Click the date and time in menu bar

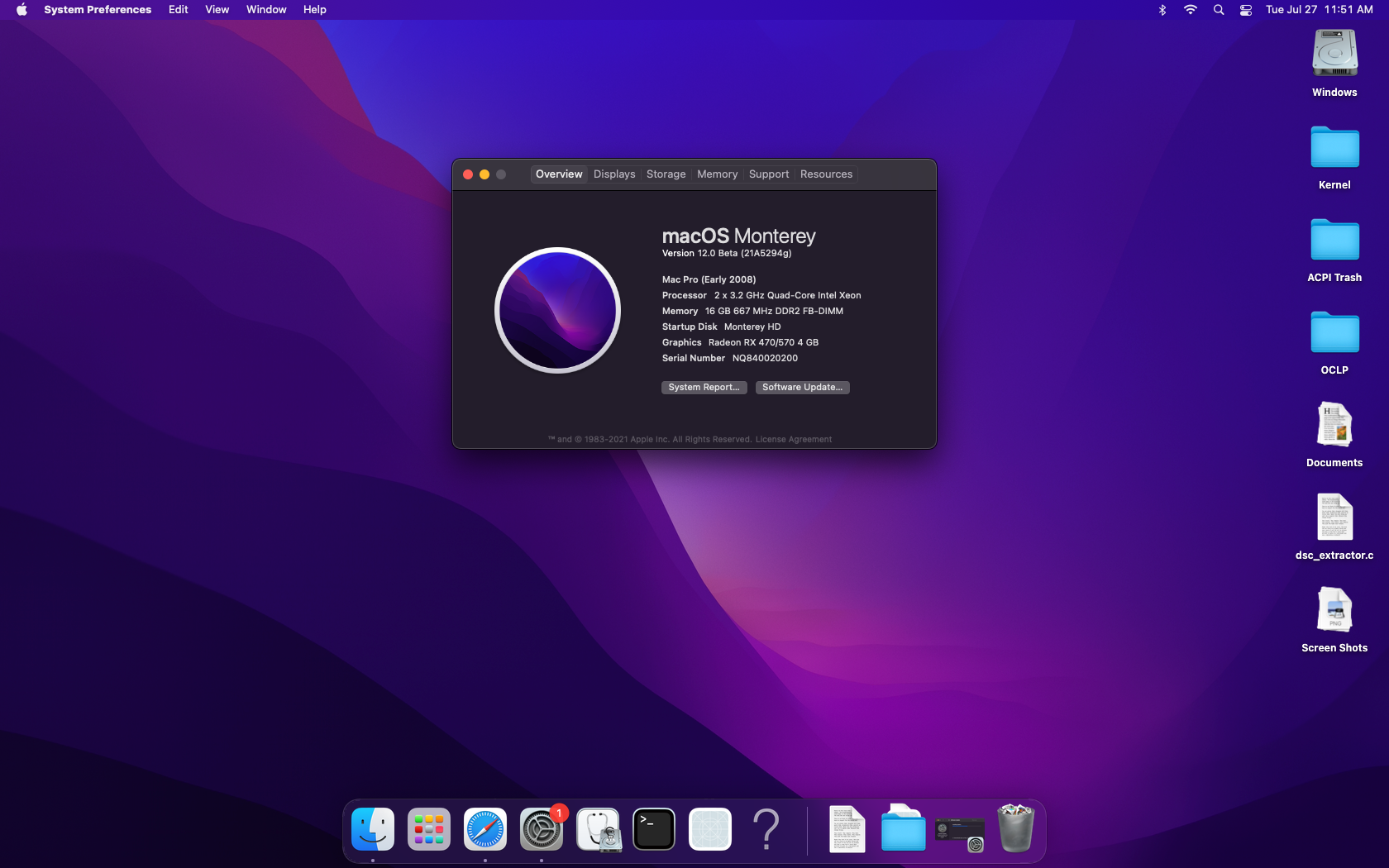pyautogui.click(x=1319, y=10)
